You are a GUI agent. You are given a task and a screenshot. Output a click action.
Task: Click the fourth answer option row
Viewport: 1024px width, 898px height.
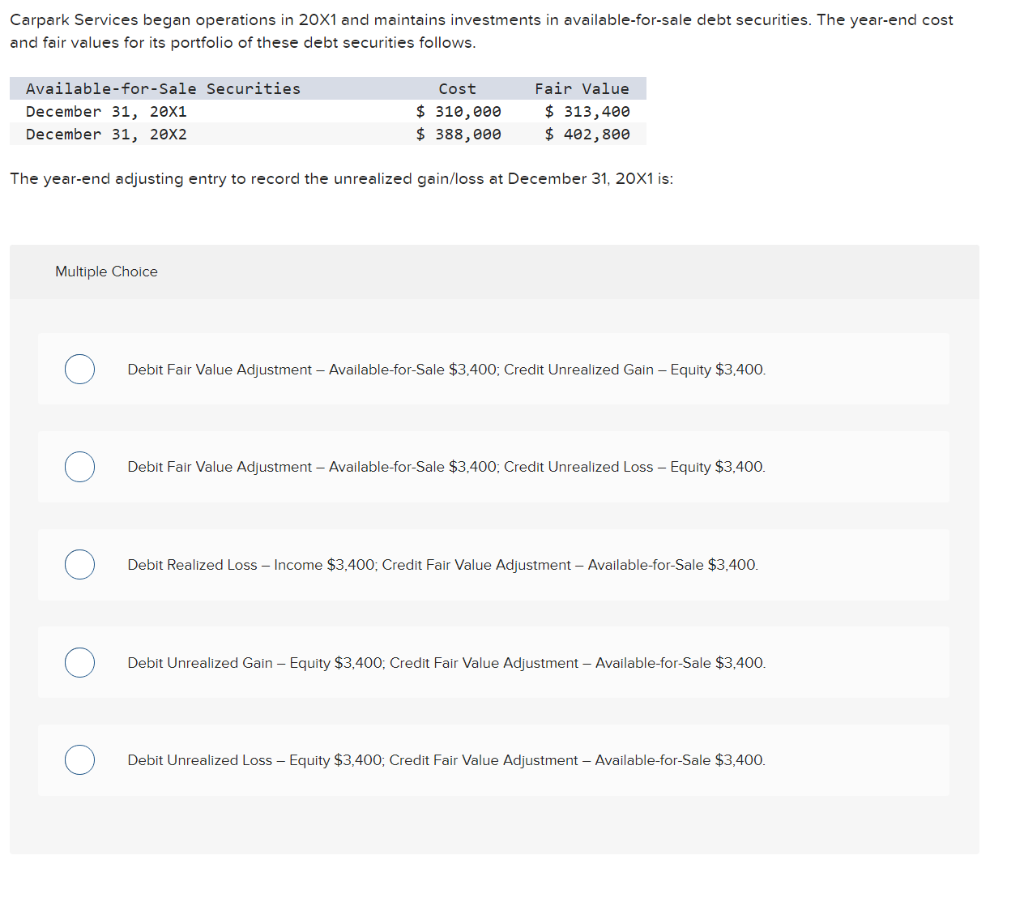click(494, 662)
